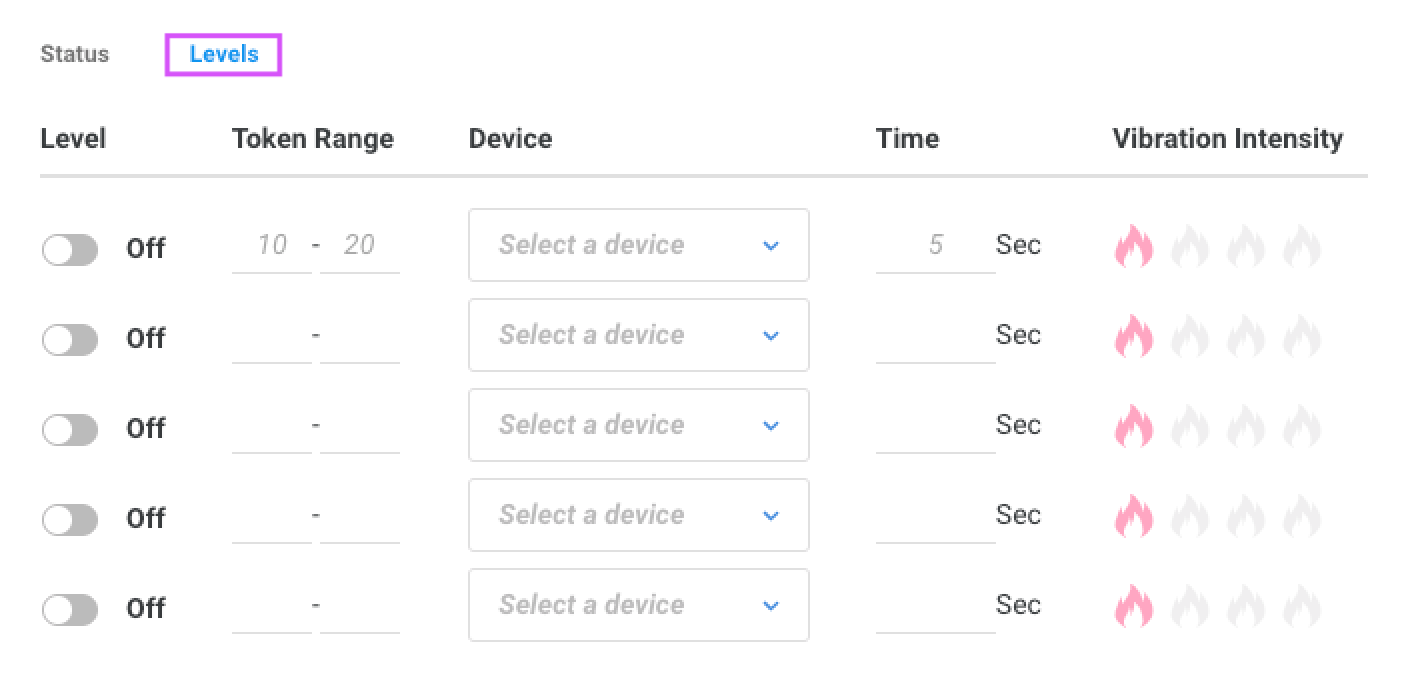Select the Levels tab
1412x676 pixels.
pyautogui.click(x=223, y=54)
